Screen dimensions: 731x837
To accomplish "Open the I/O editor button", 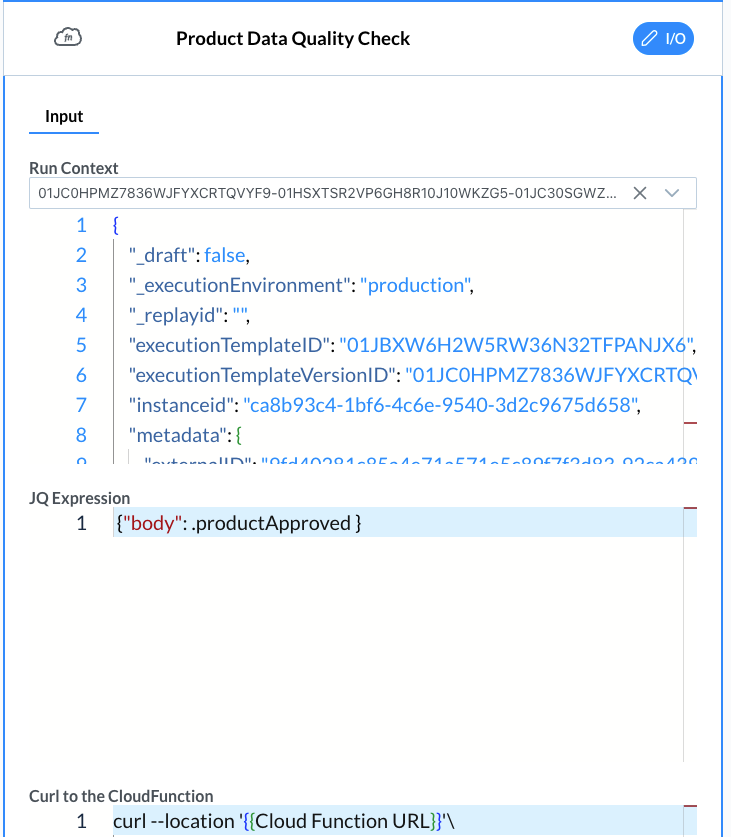I will coord(664,39).
